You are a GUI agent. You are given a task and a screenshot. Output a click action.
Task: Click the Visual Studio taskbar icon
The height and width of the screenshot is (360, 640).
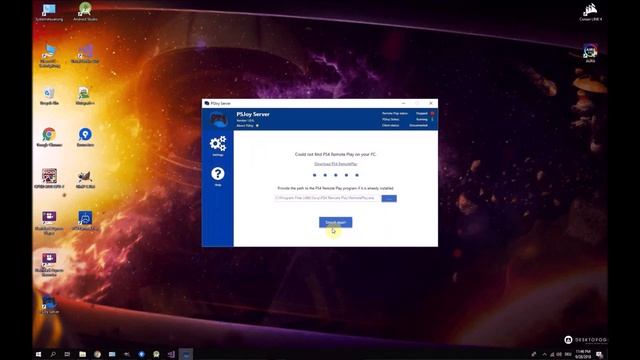[171, 354]
